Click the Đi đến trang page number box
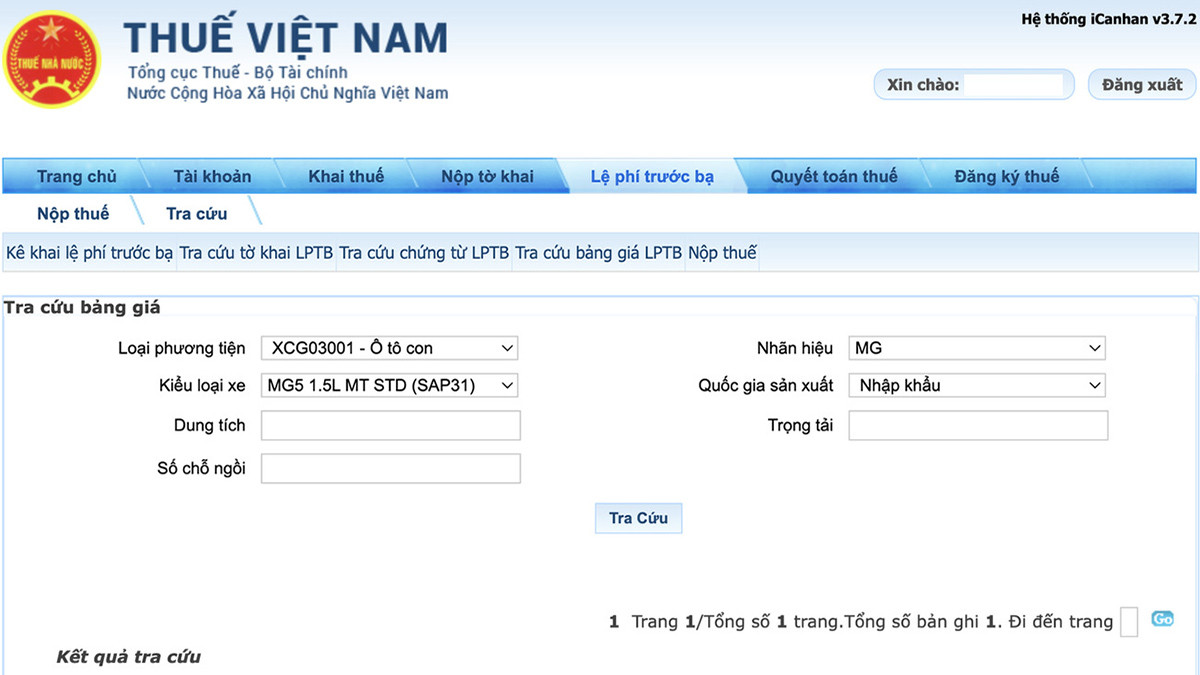Screen dimensions: 1200x675 point(1129,622)
